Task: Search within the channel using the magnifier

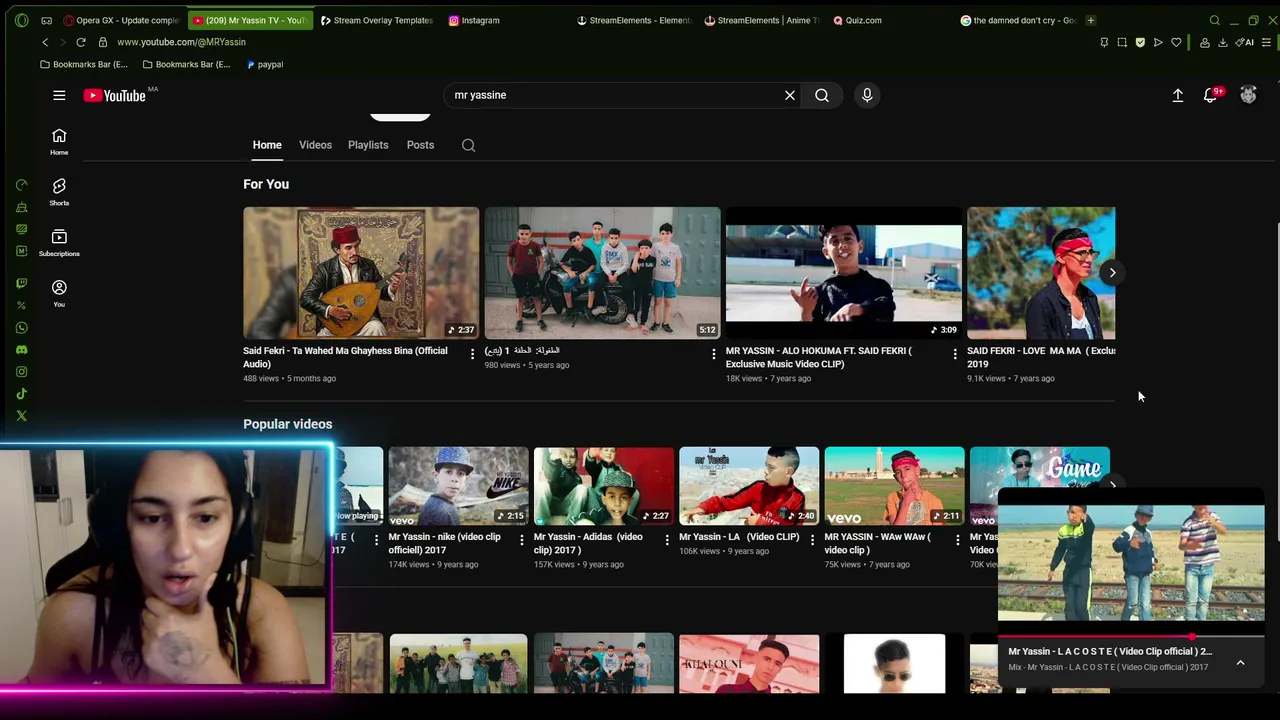Action: click(468, 145)
